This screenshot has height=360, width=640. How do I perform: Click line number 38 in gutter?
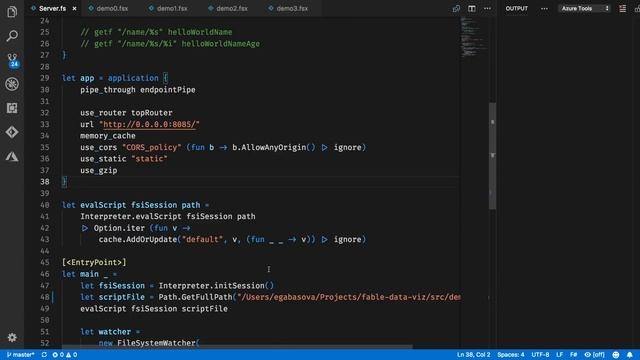click(x=45, y=182)
